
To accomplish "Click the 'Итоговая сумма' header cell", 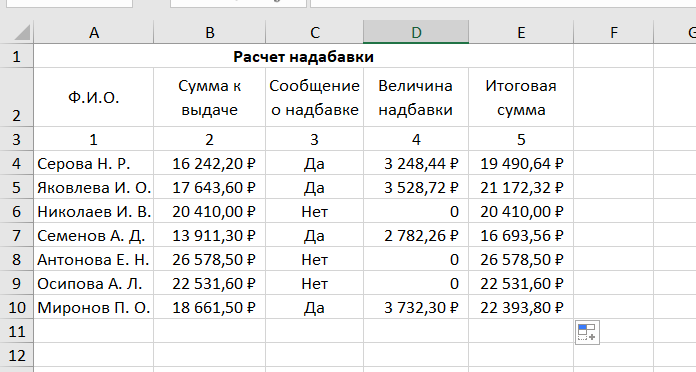I will 521,97.
